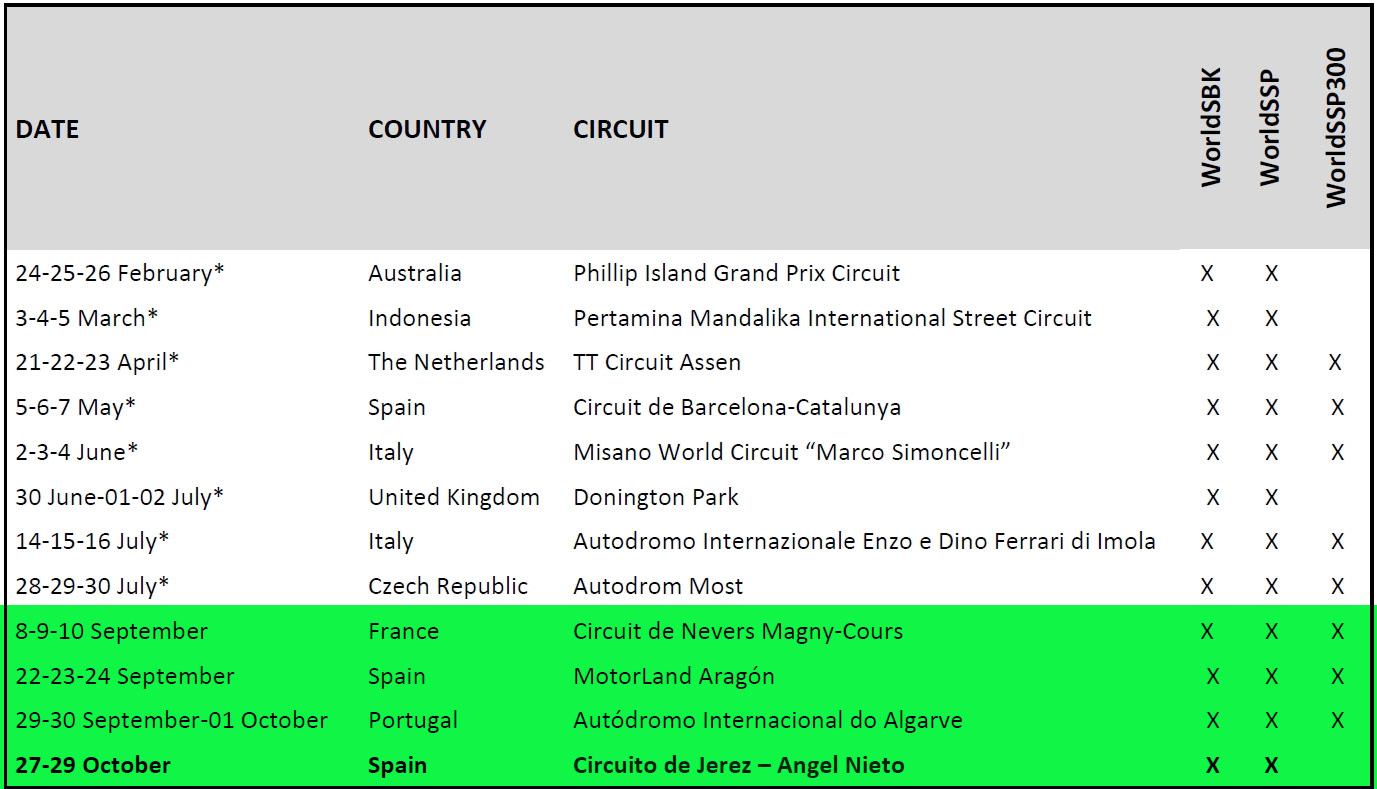Click Misano World Circuit "Marco Simoncelli" text
The image size is (1377, 789).
coord(792,452)
